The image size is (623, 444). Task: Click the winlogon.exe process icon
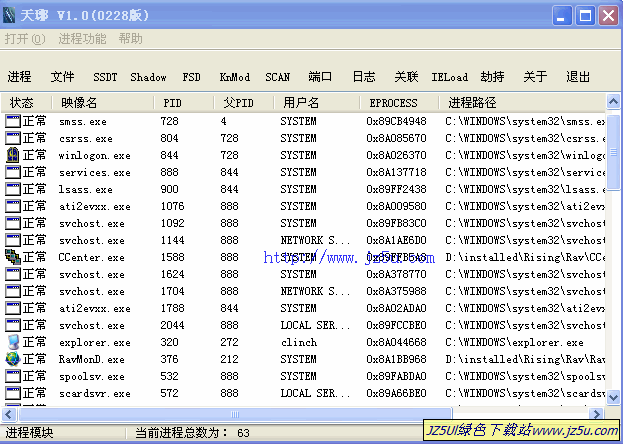[x=13, y=155]
